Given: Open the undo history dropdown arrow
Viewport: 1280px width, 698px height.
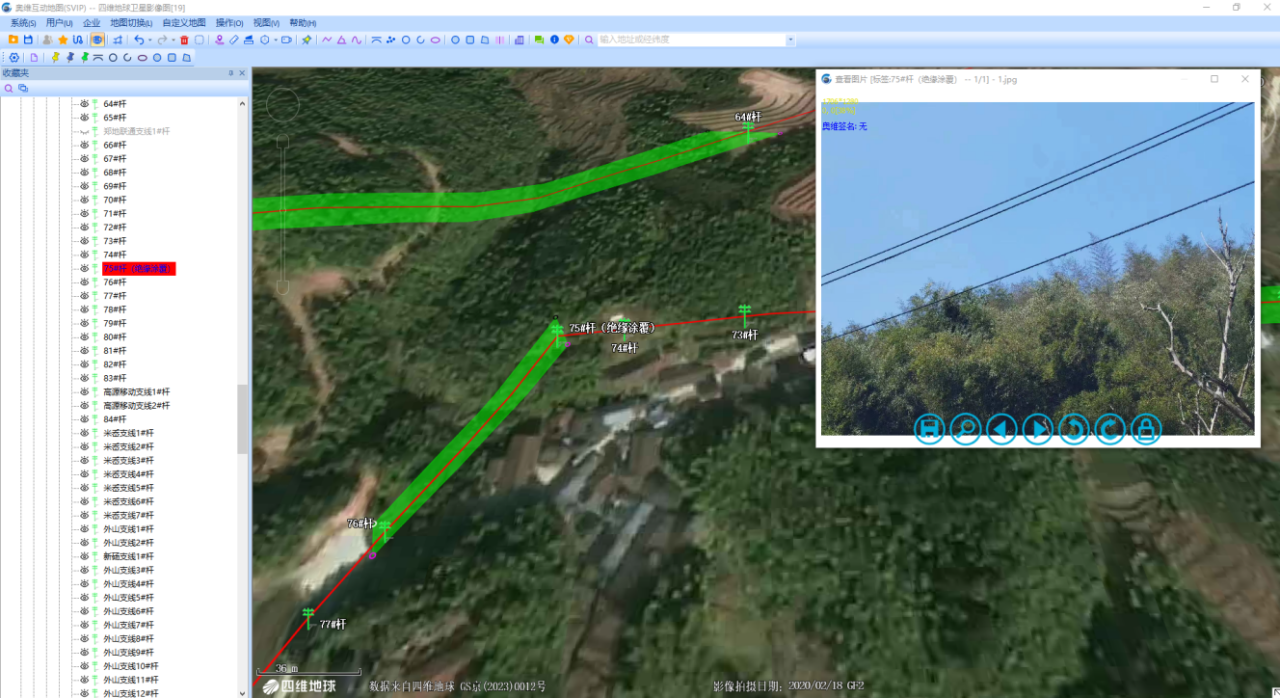Looking at the screenshot, I should click(x=150, y=40).
